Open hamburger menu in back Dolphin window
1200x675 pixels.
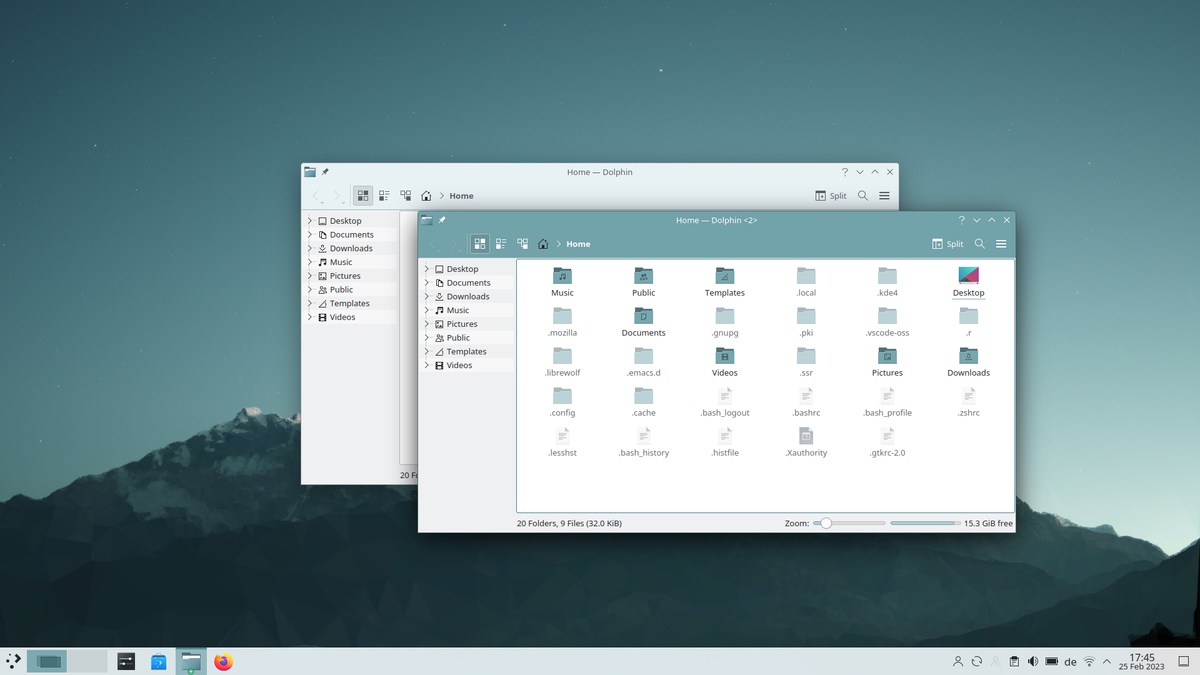884,196
